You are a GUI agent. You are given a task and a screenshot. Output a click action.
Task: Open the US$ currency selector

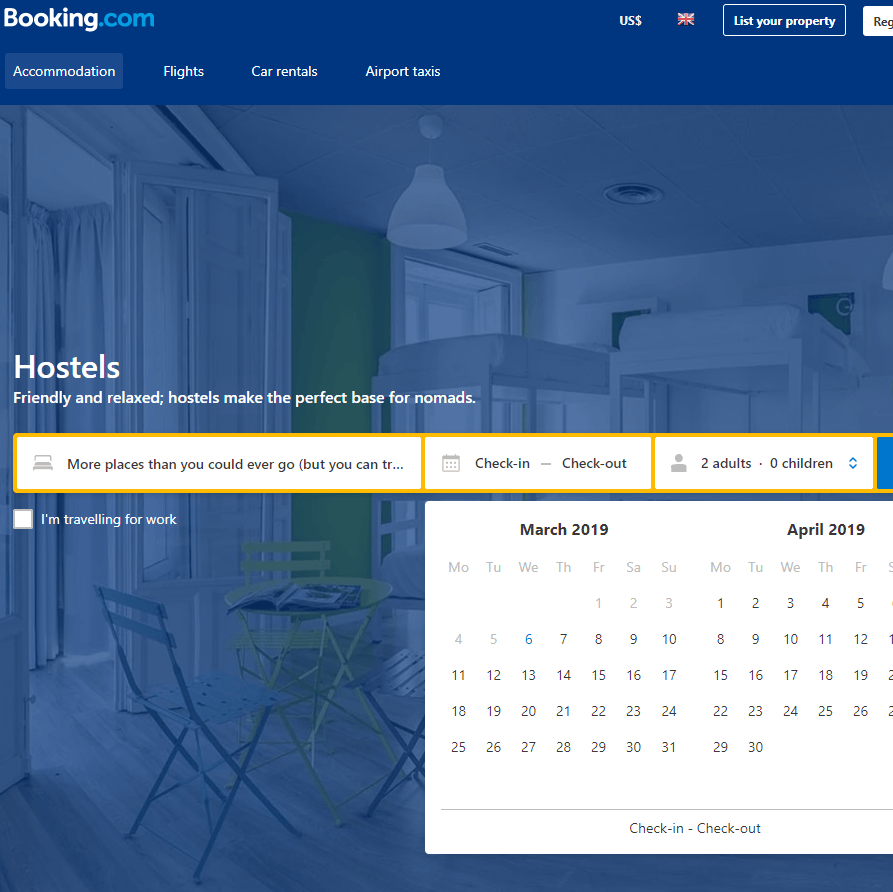coord(630,20)
